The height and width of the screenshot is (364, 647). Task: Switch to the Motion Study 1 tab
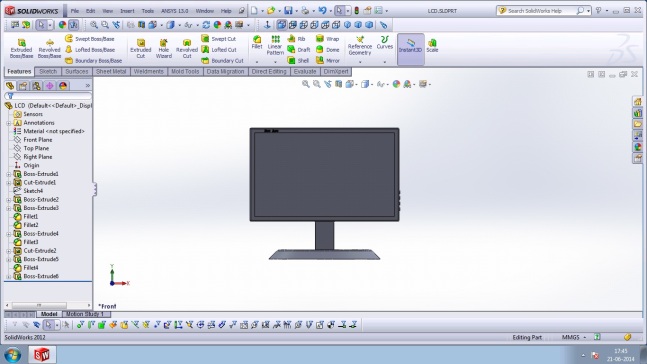(85, 314)
